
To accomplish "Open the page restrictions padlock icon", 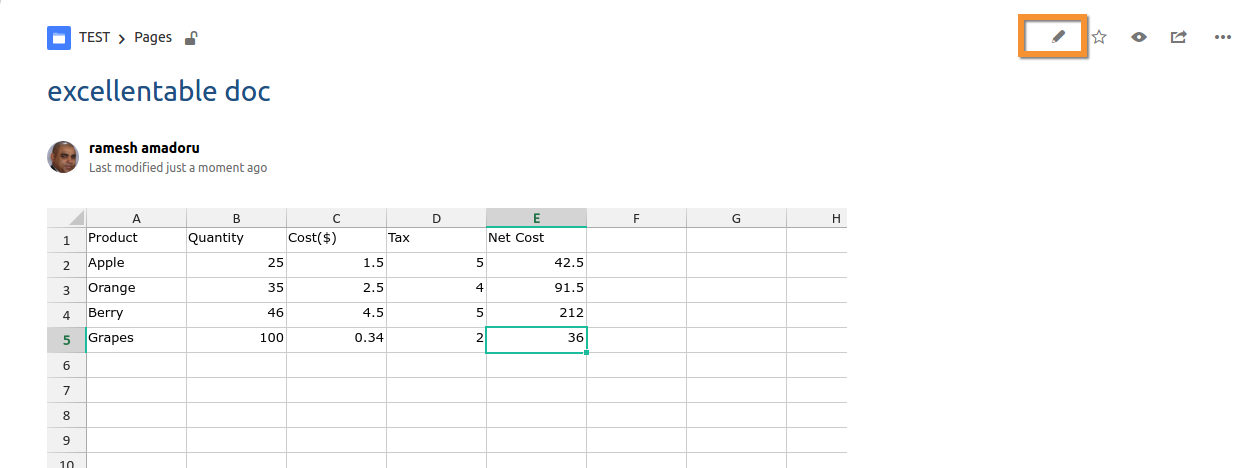I will 191,38.
